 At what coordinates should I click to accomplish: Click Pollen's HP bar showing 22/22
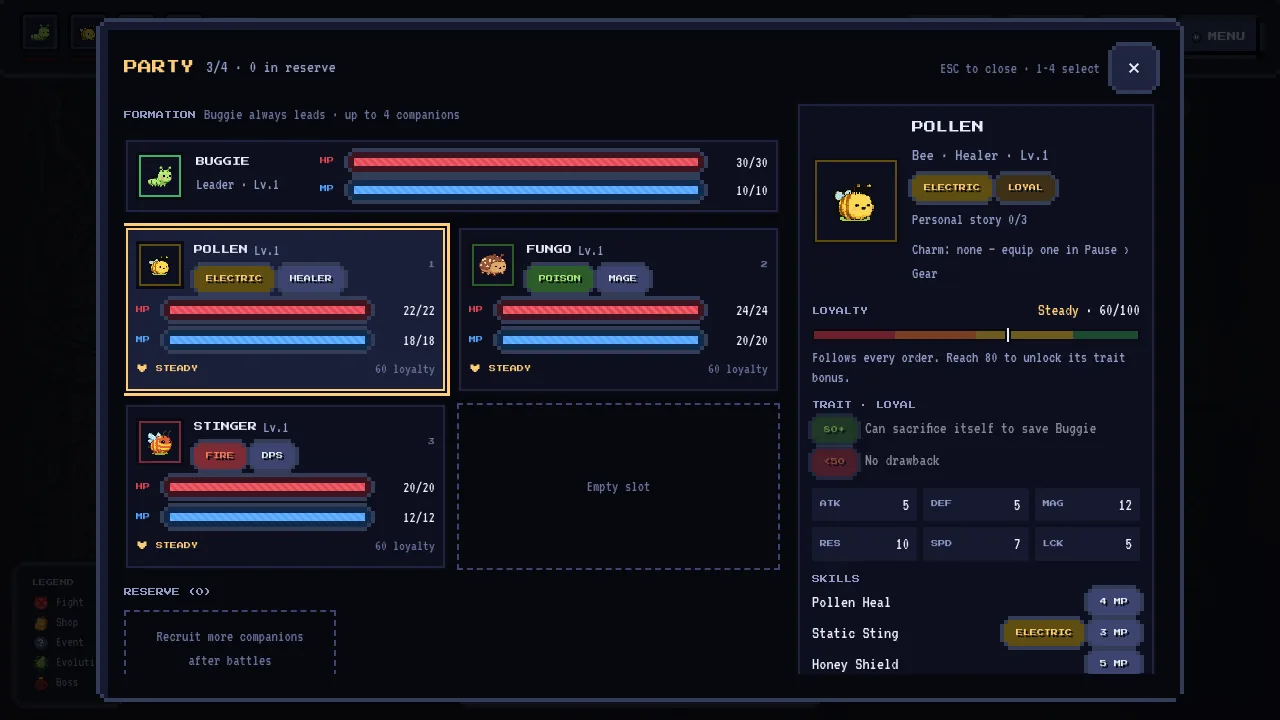pos(267,311)
